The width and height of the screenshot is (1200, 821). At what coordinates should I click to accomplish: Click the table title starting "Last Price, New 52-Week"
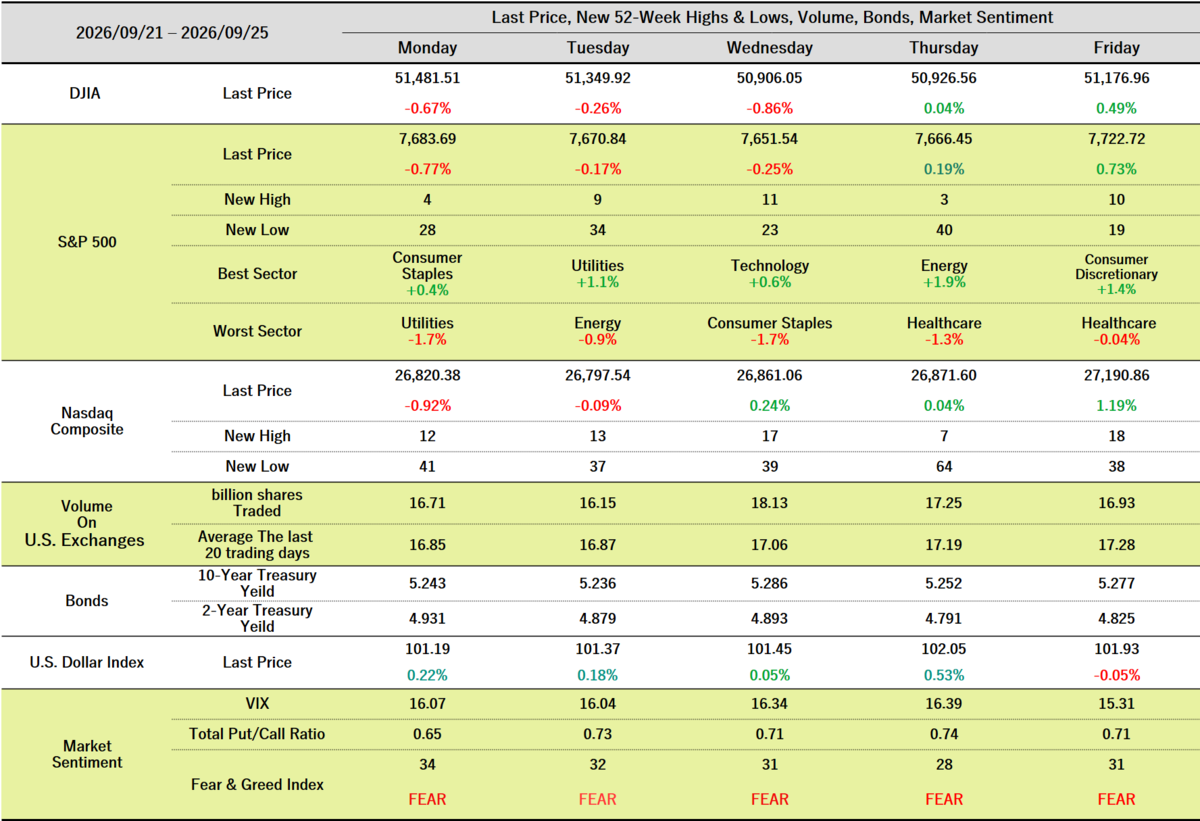tap(772, 18)
